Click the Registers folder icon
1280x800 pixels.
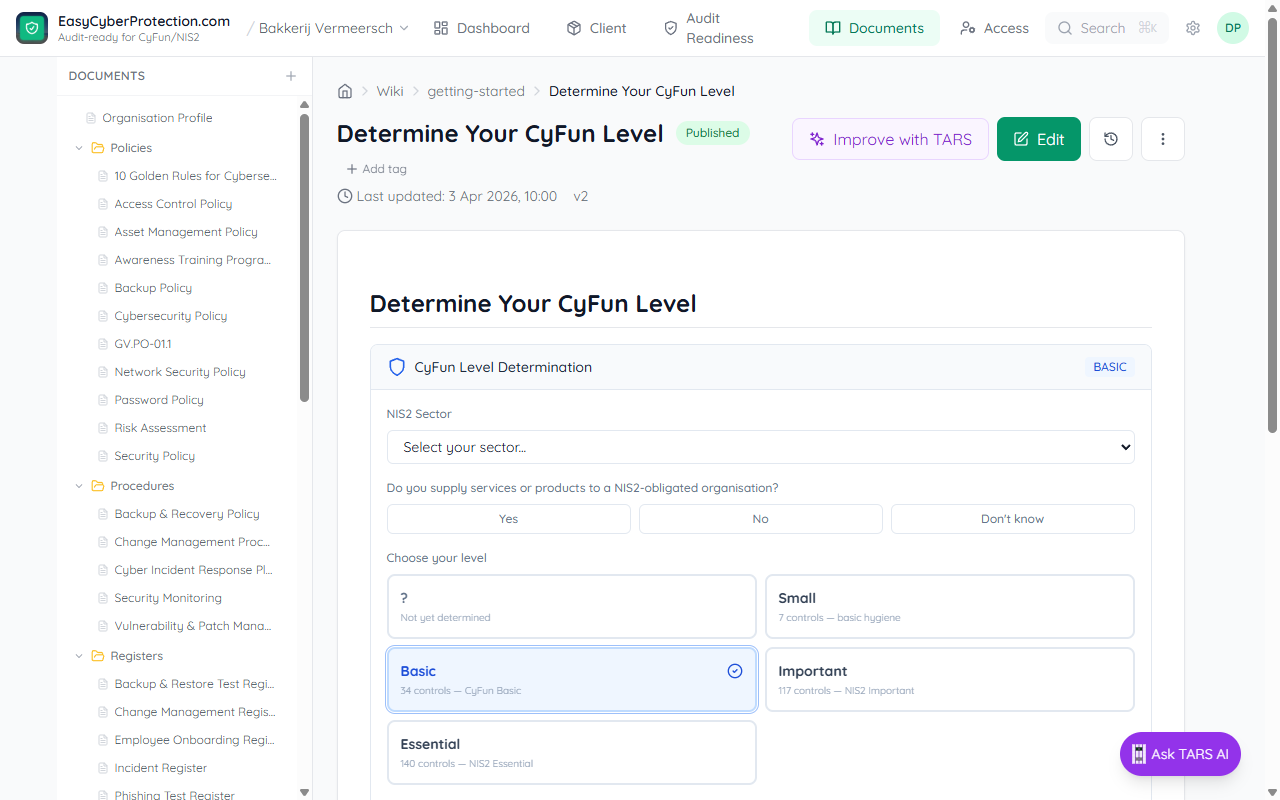[x=98, y=656]
